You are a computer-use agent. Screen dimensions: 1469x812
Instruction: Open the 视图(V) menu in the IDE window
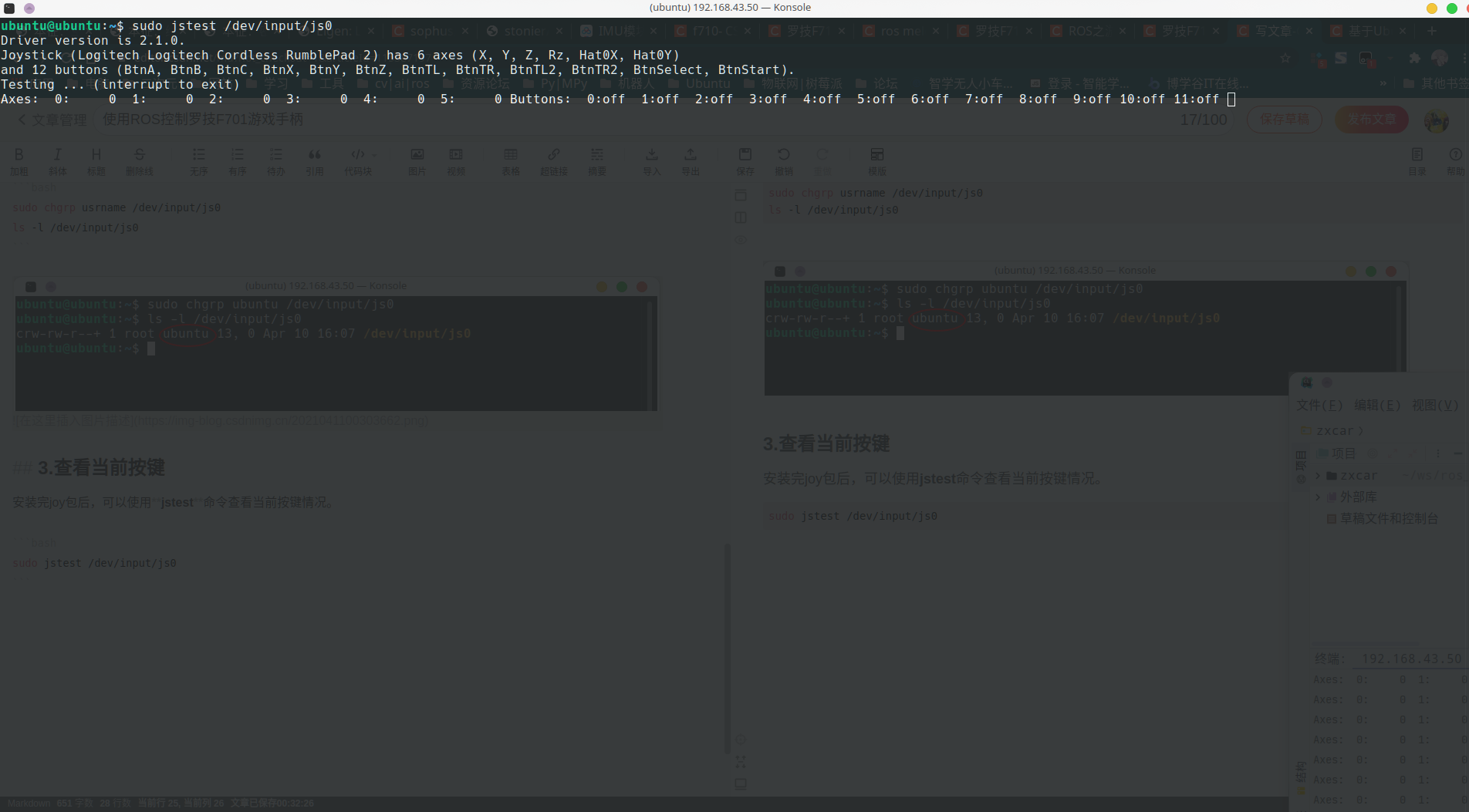tap(1435, 405)
